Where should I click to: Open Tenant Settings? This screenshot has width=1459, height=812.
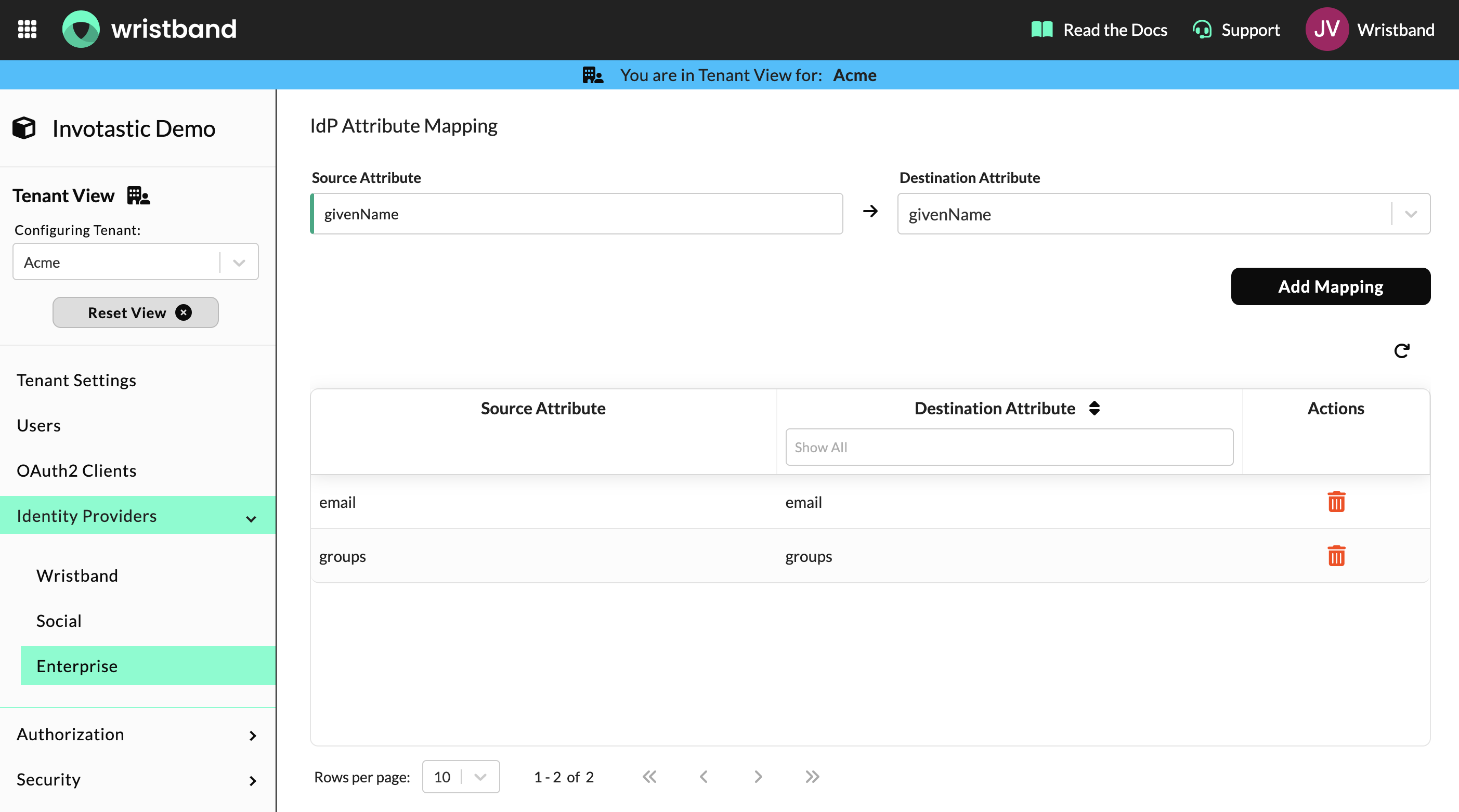click(76, 380)
